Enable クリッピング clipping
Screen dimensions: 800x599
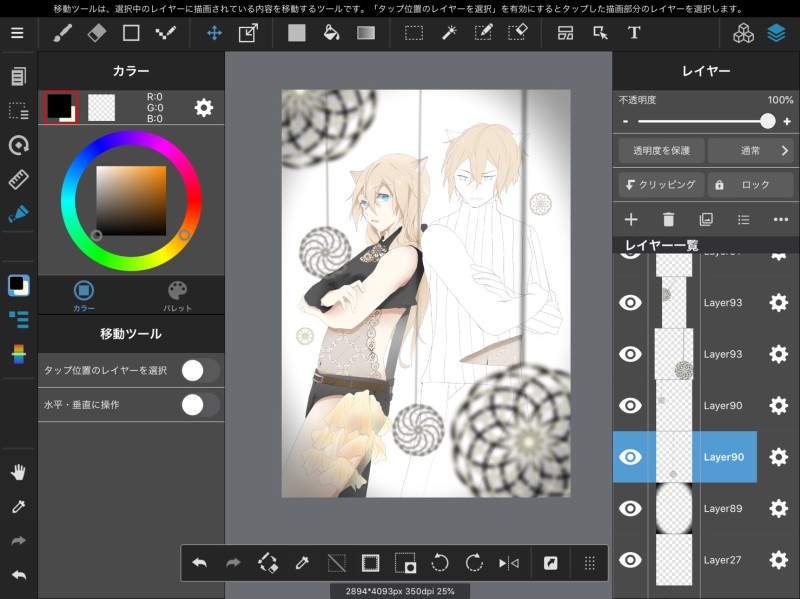click(x=661, y=185)
